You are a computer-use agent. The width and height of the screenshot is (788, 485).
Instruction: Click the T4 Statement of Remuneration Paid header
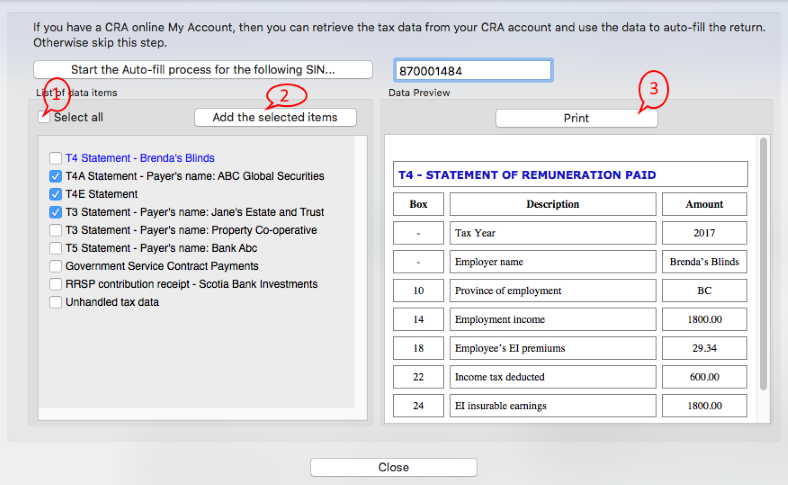pos(570,175)
